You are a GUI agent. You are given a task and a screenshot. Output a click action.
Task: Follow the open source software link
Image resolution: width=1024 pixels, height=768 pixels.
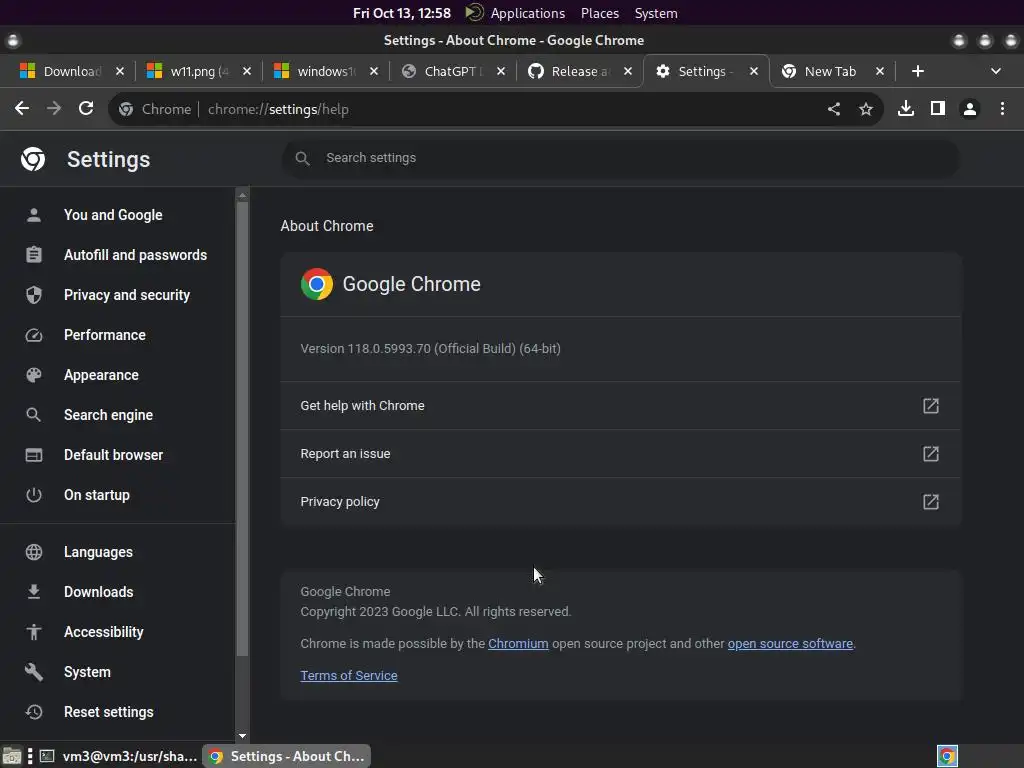pos(790,643)
